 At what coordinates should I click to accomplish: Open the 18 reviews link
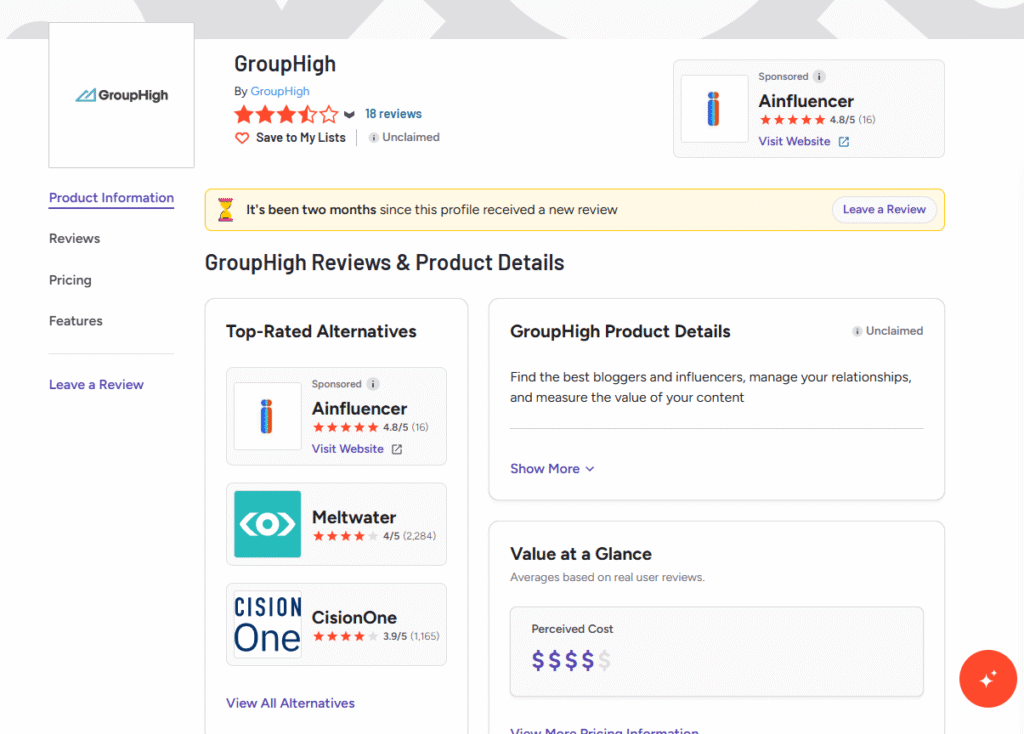[x=393, y=114]
